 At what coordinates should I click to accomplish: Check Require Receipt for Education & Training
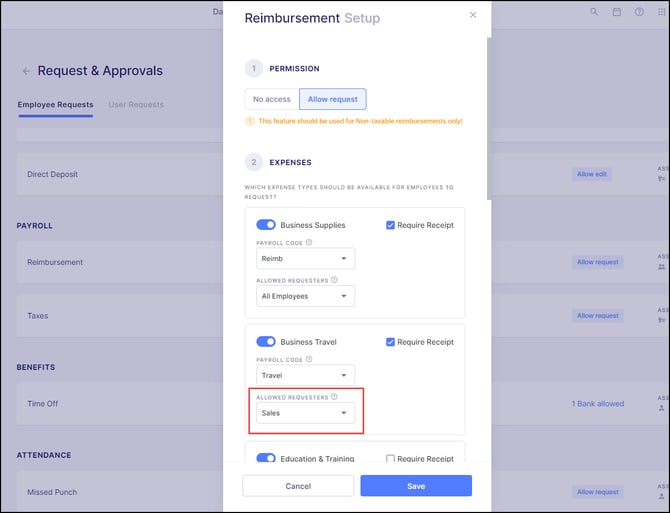tap(390, 459)
